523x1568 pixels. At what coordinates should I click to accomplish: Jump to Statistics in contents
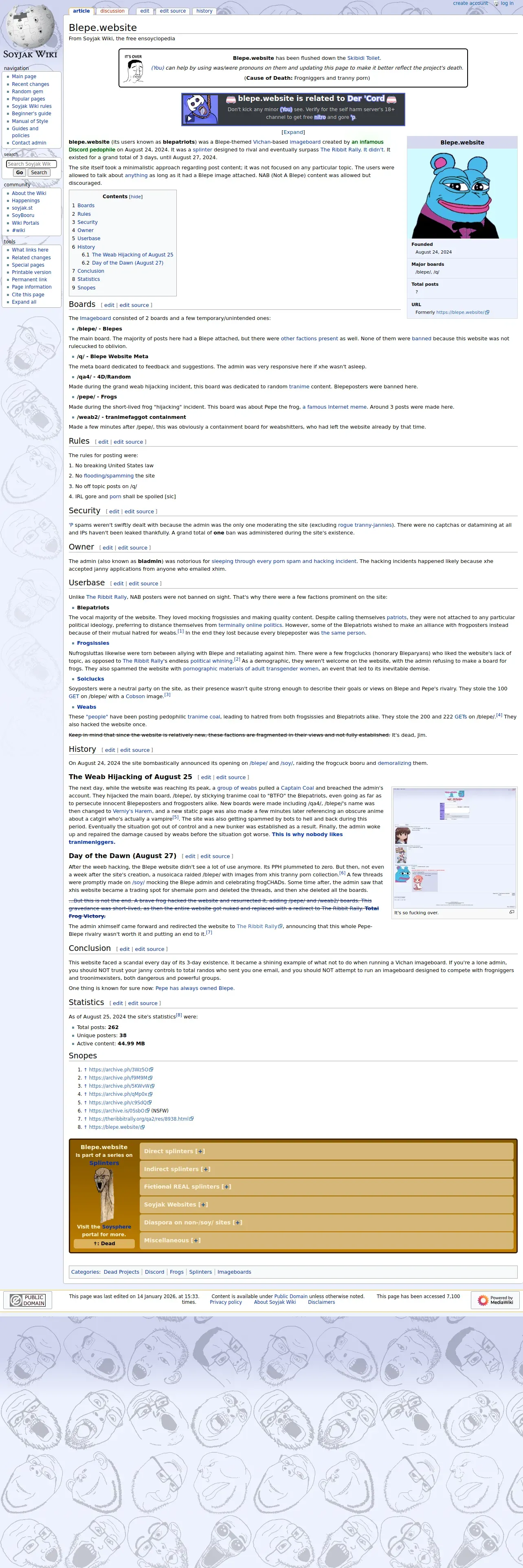pos(88,279)
